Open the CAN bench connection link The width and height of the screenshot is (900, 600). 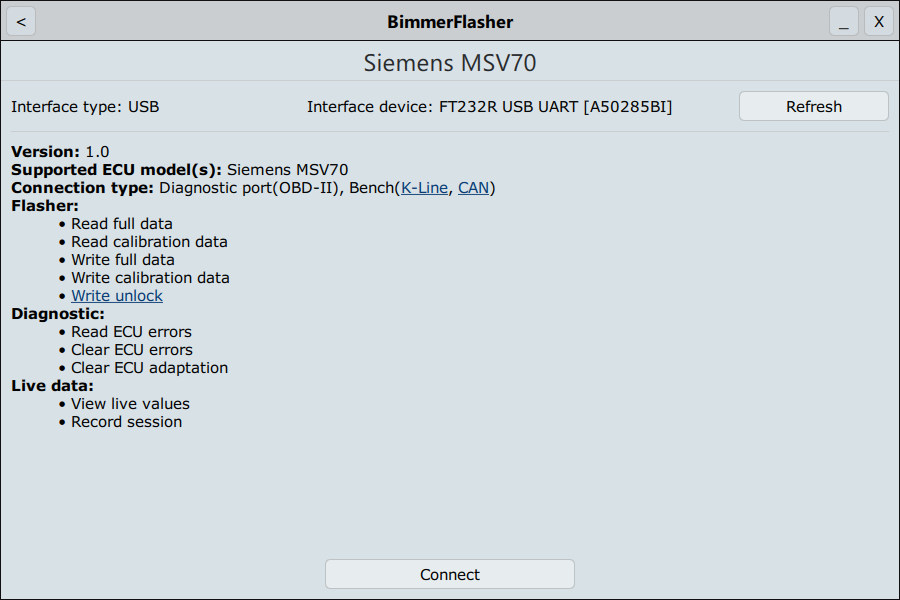pyautogui.click(x=474, y=188)
